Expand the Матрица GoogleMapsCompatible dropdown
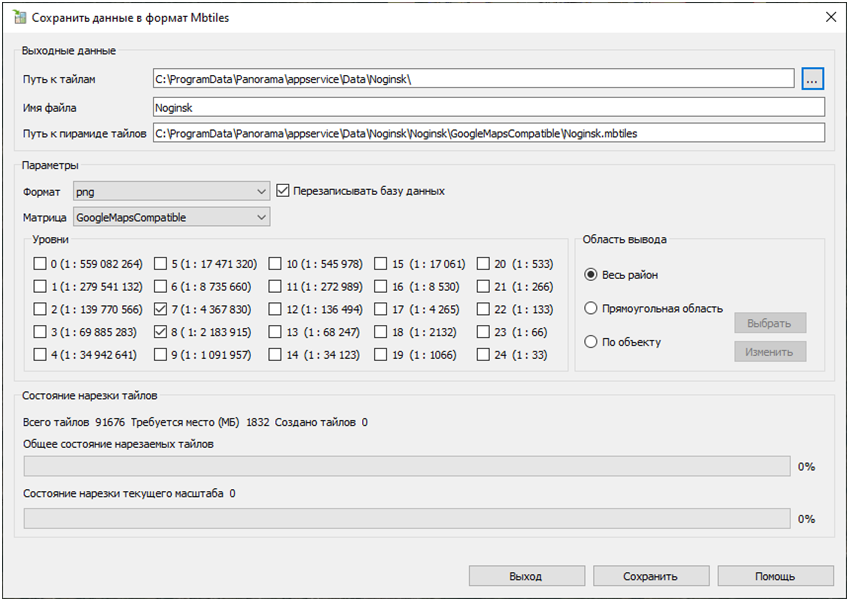849x601 pixels. 171,217
